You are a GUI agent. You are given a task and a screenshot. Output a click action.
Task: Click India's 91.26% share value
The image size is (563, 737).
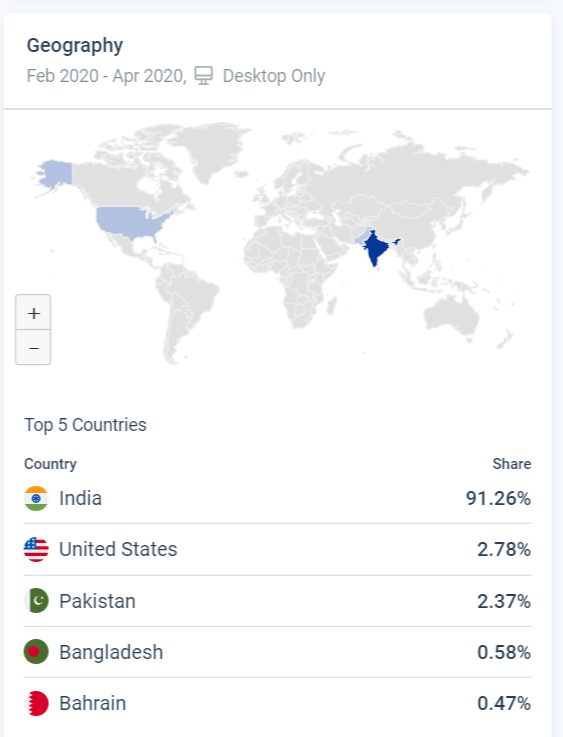pos(498,498)
